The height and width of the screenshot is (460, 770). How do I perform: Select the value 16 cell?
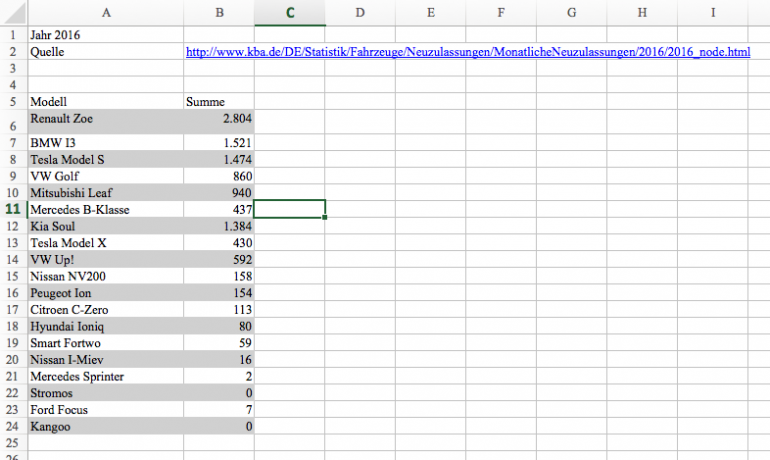click(x=219, y=360)
